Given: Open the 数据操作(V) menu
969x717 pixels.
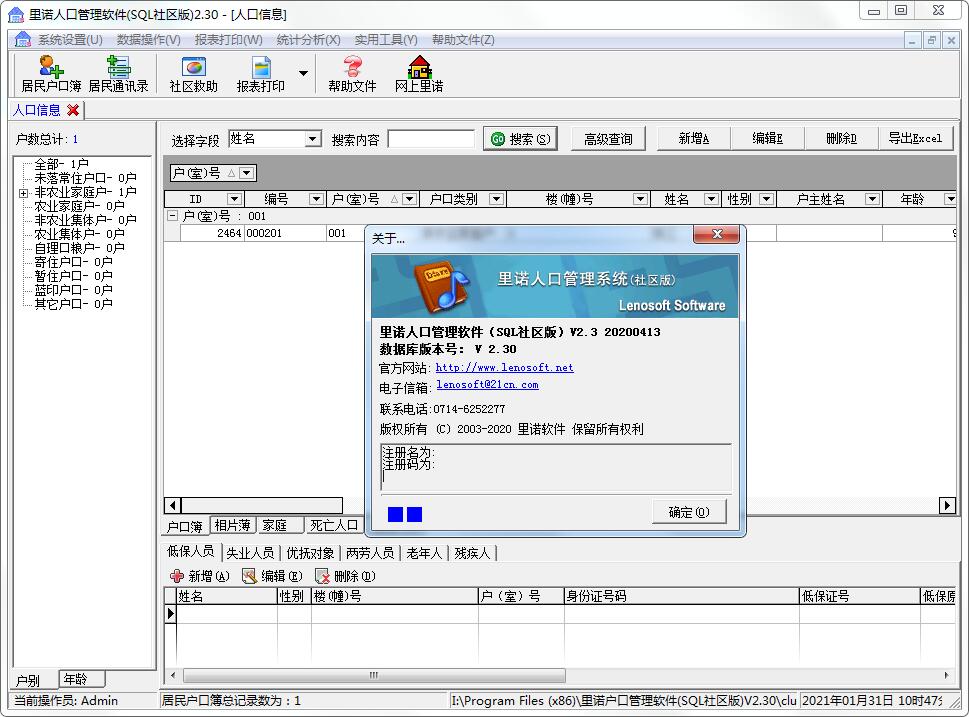Looking at the screenshot, I should tap(149, 40).
